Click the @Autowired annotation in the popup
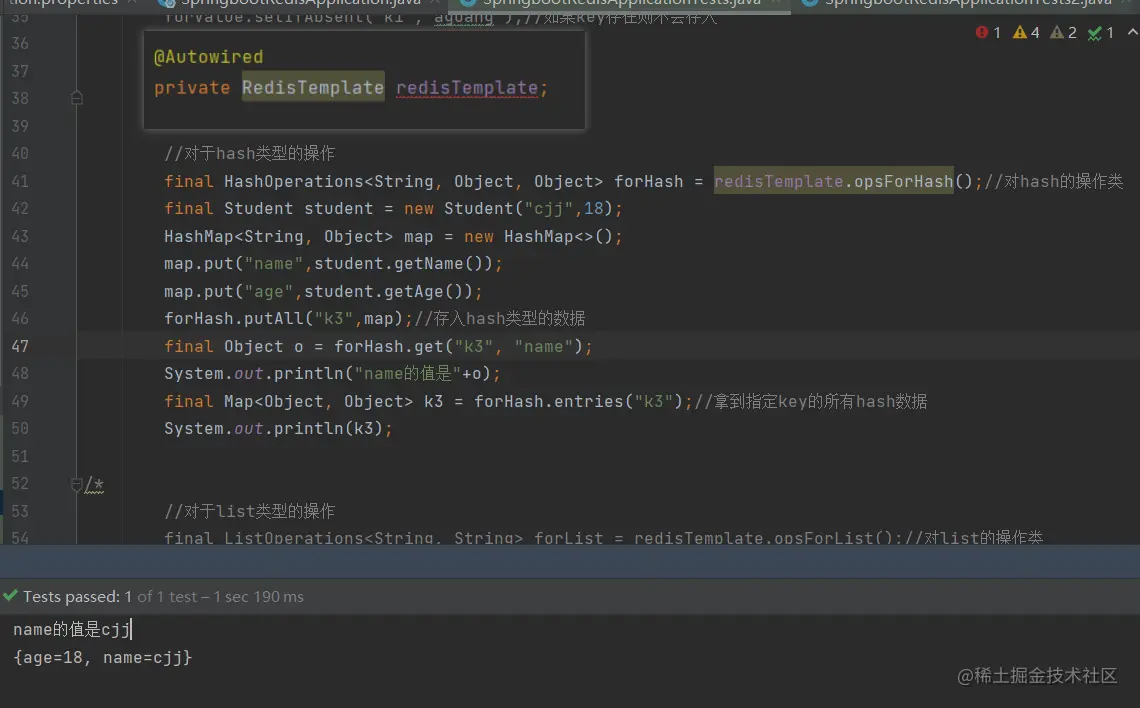The image size is (1140, 708). 209,57
